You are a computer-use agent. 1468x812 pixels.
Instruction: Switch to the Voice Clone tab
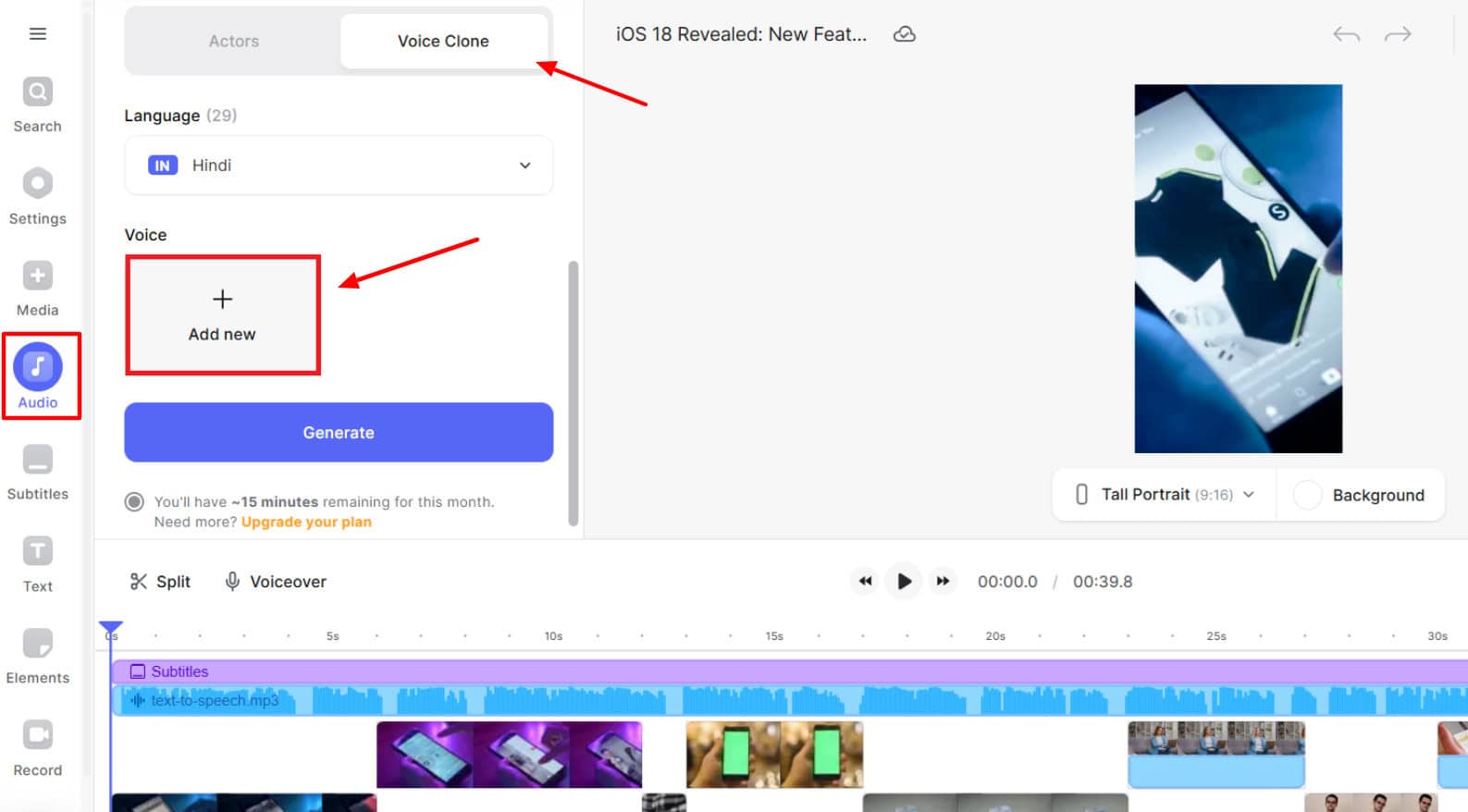click(443, 42)
